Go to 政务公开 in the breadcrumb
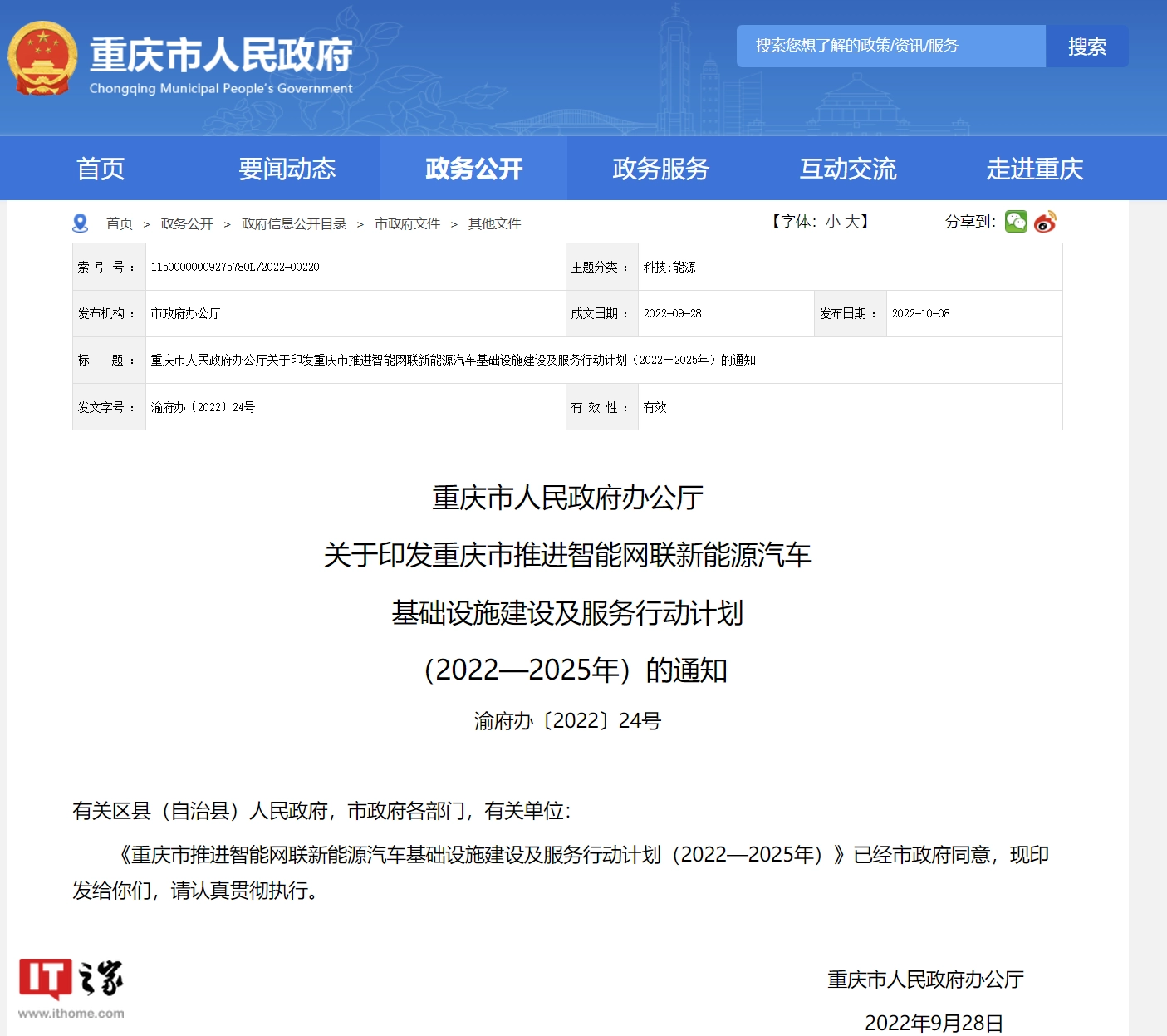Viewport: 1167px width, 1036px height. point(187,223)
